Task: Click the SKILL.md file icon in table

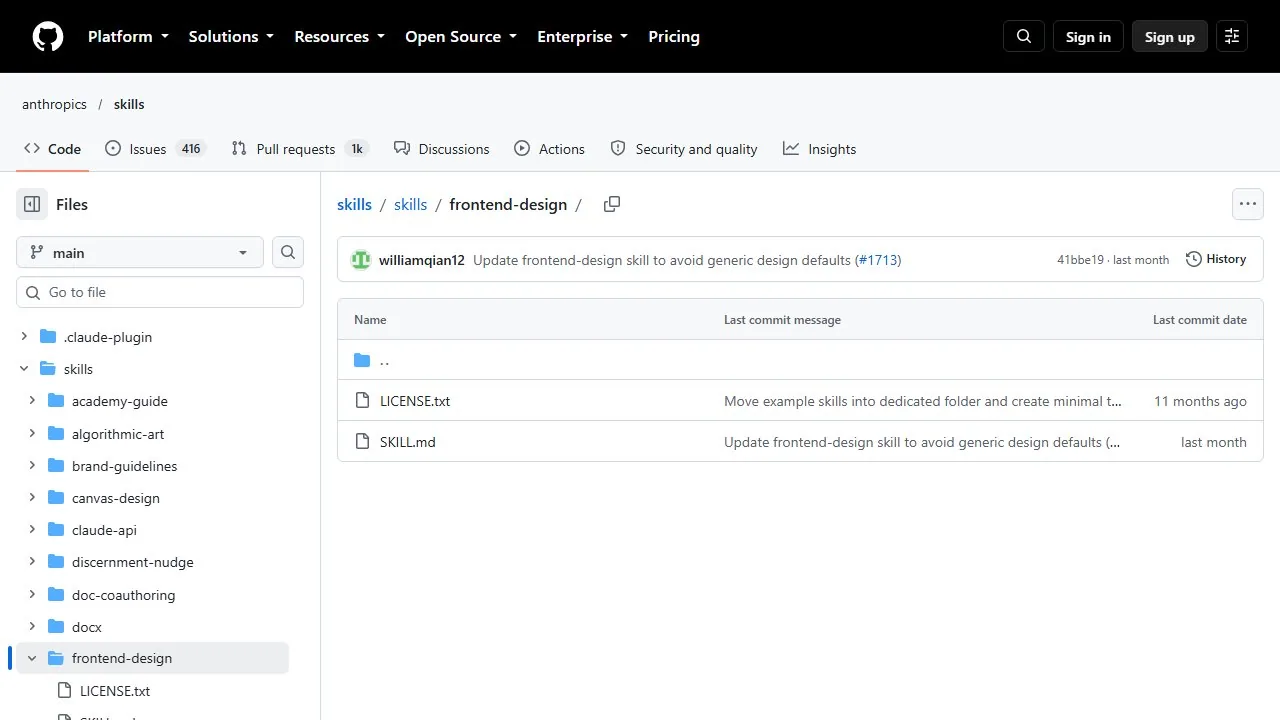Action: [362, 442]
